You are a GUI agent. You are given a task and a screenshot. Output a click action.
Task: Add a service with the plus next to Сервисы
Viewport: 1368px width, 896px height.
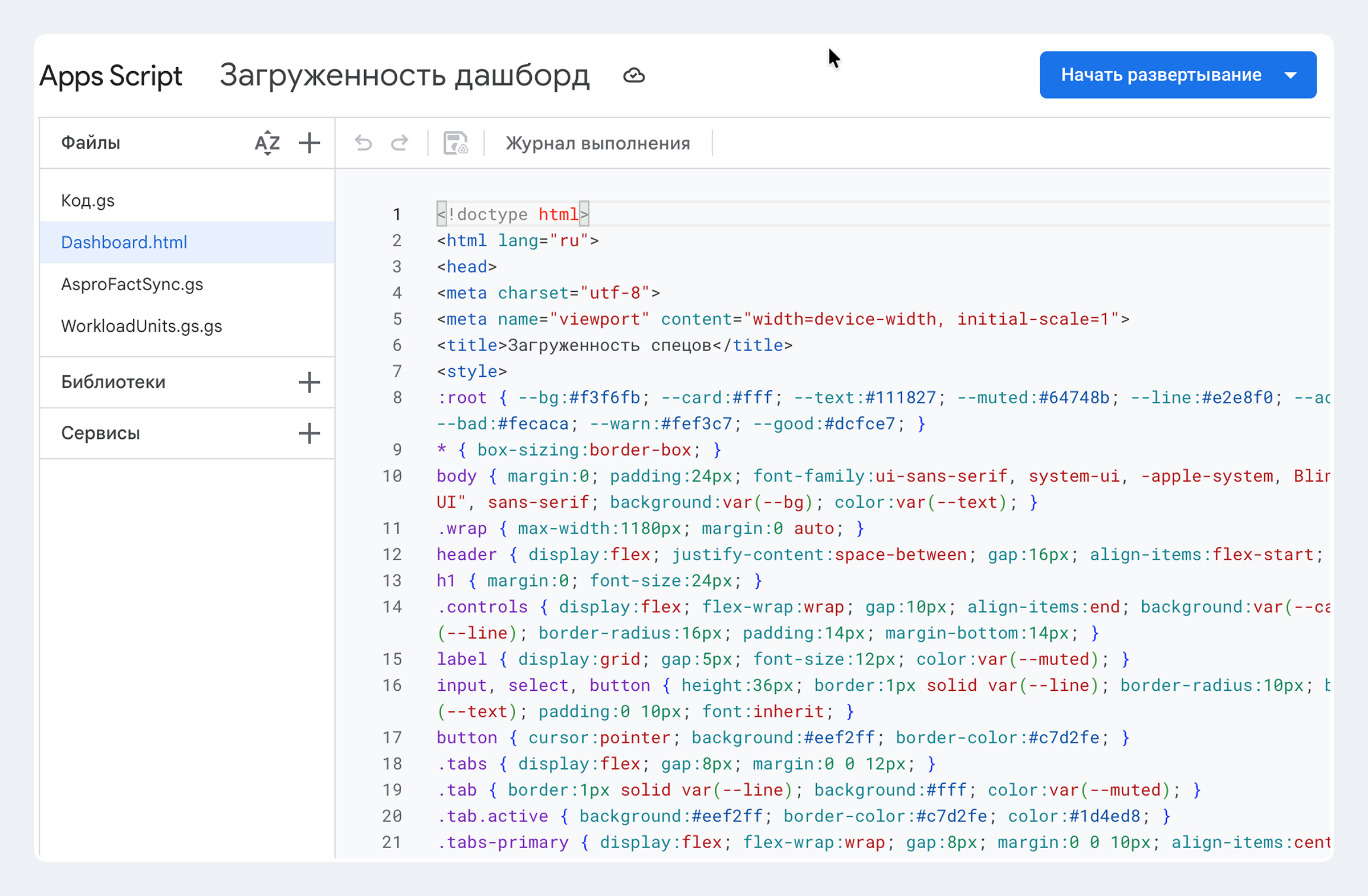tap(310, 433)
